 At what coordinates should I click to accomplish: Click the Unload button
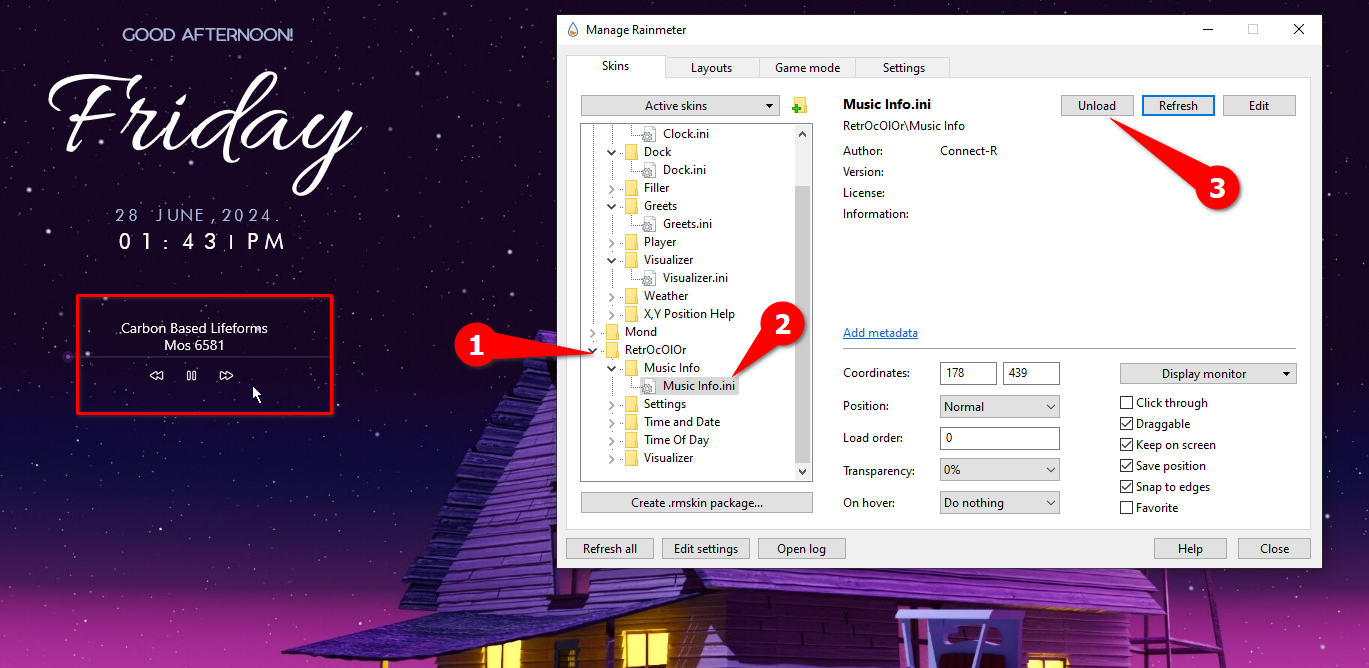point(1097,105)
